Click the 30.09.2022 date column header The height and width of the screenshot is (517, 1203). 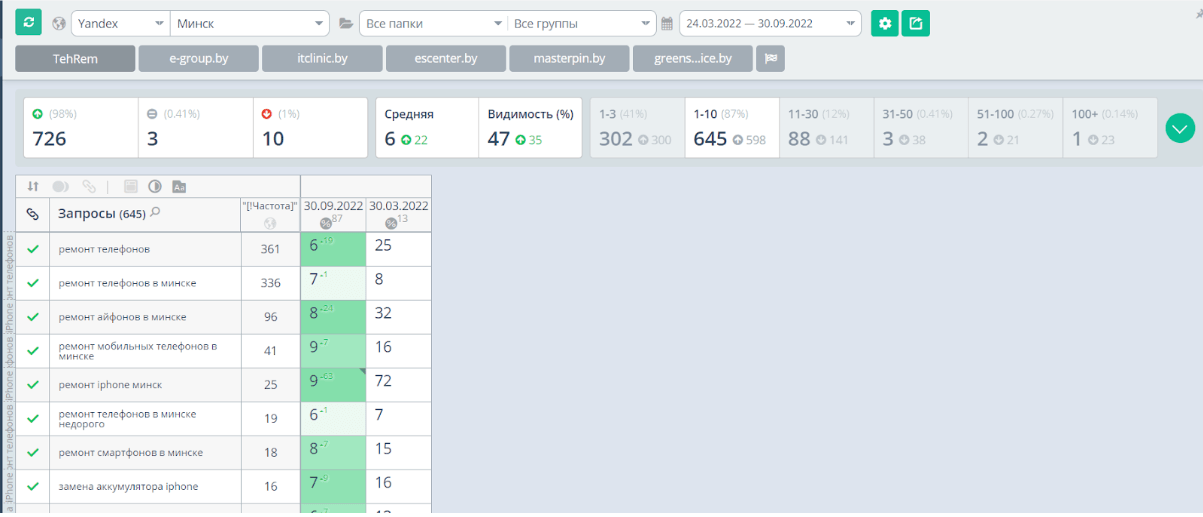[x=333, y=214]
